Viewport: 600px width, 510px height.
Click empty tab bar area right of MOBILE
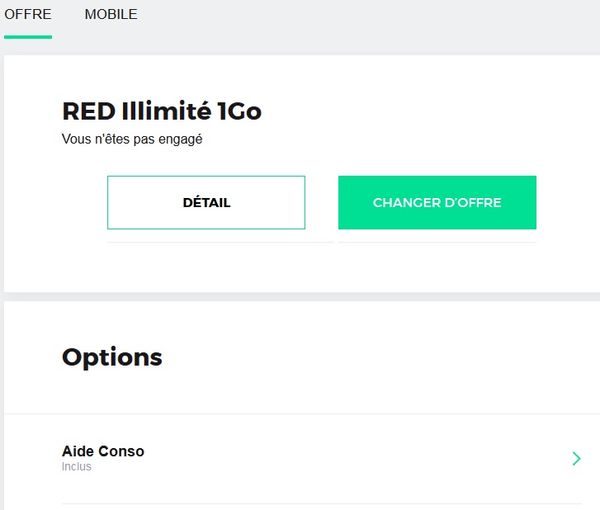click(x=370, y=18)
